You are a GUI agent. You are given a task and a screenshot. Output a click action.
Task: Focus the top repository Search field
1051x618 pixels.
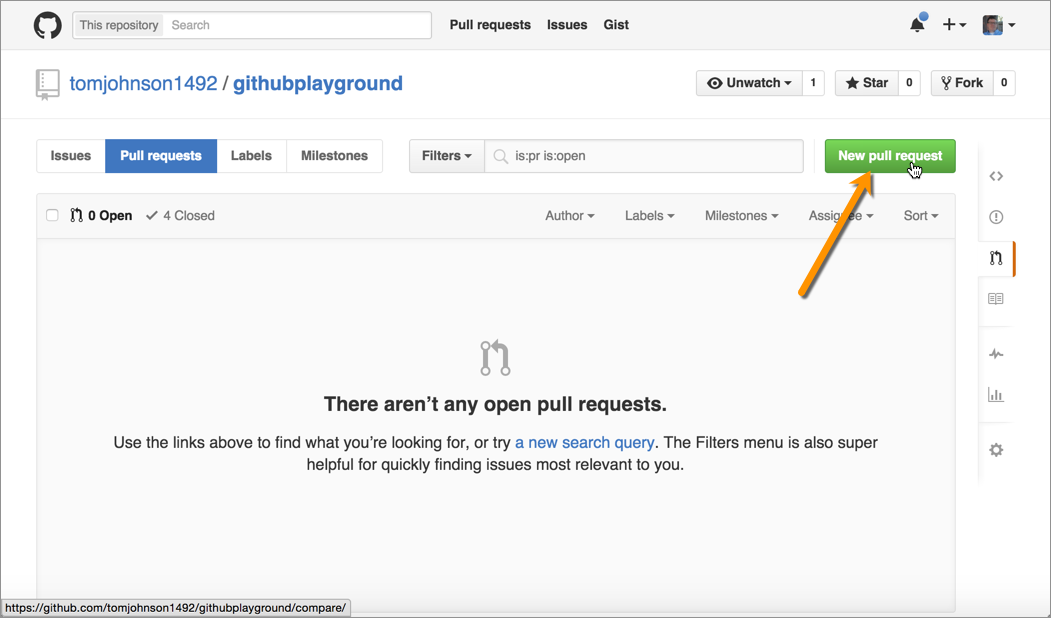[x=298, y=25]
